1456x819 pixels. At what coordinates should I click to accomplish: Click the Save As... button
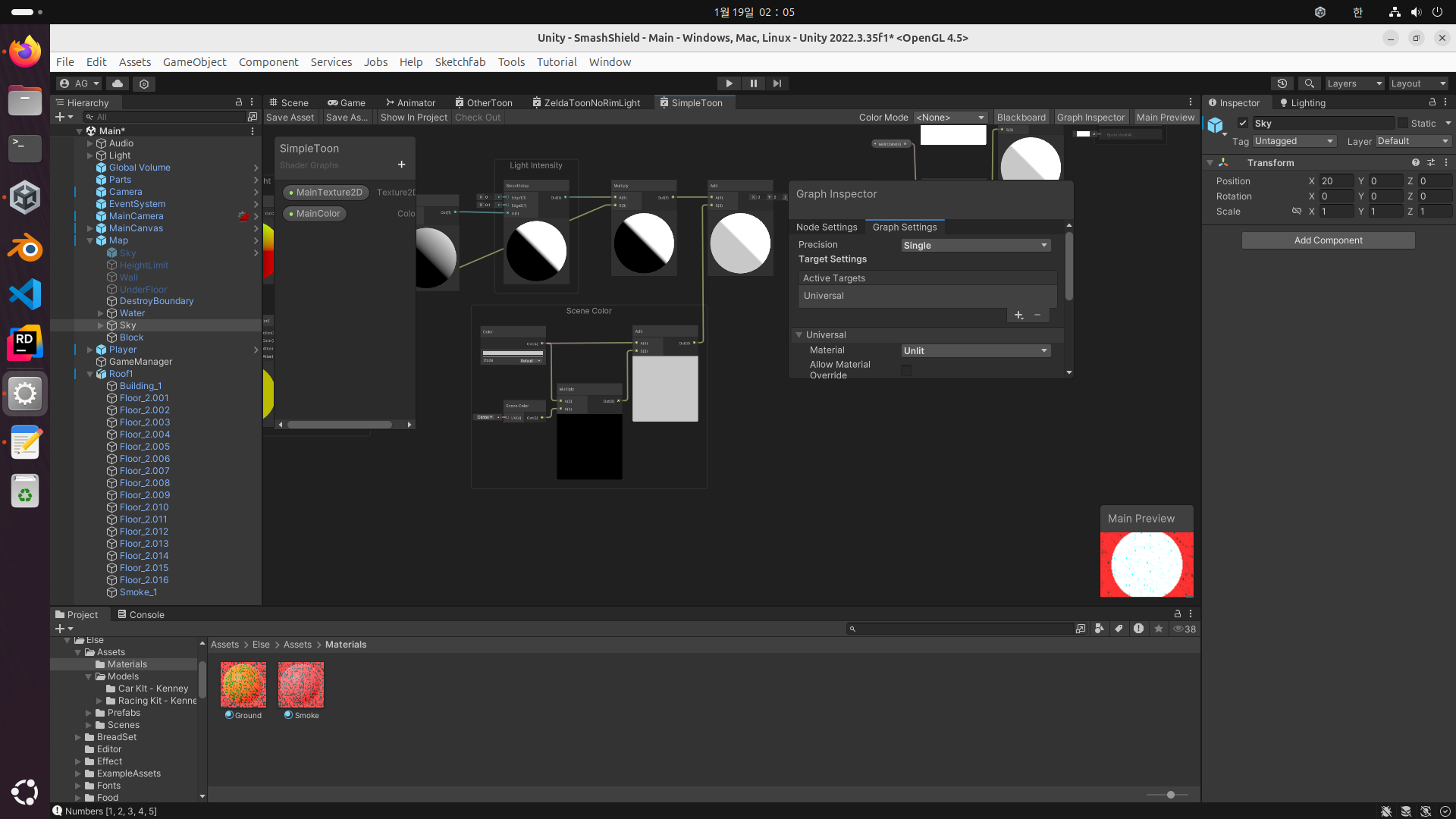(347, 118)
